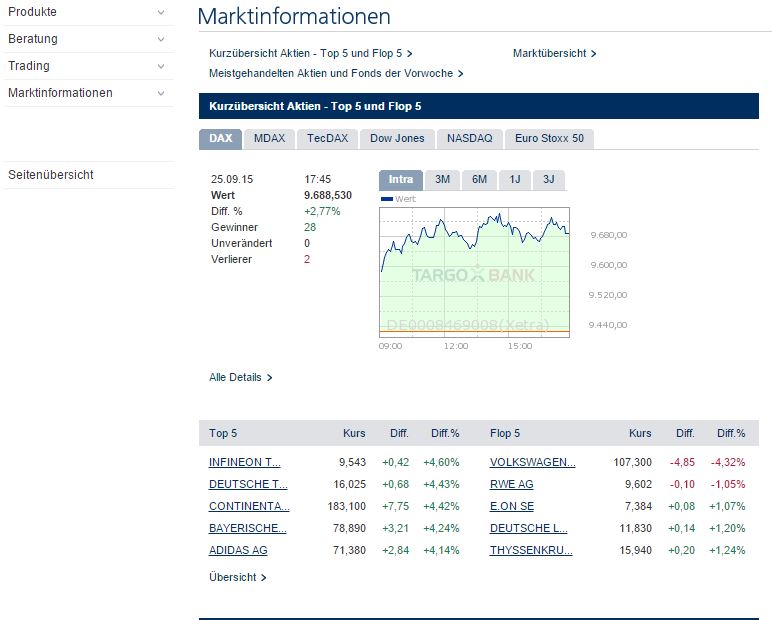This screenshot has height=620, width=772.
Task: Show the 1J chart period
Action: (515, 180)
